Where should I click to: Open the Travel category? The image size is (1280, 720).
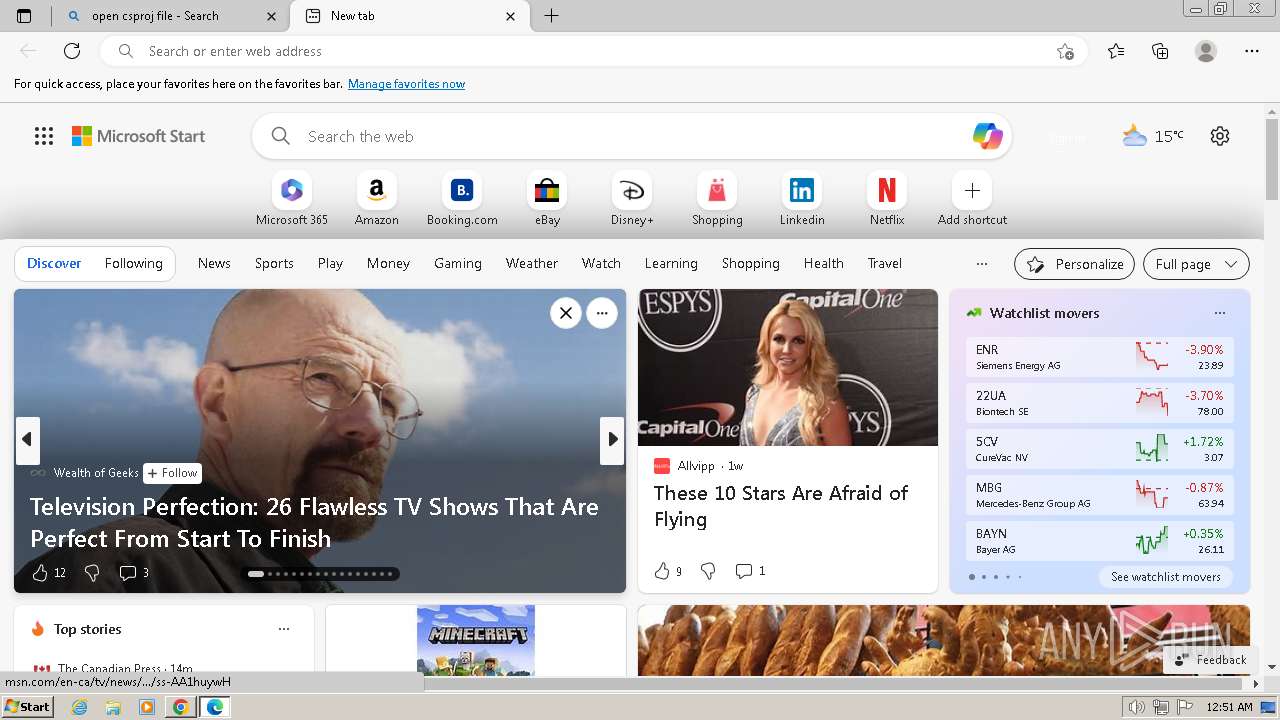885,263
